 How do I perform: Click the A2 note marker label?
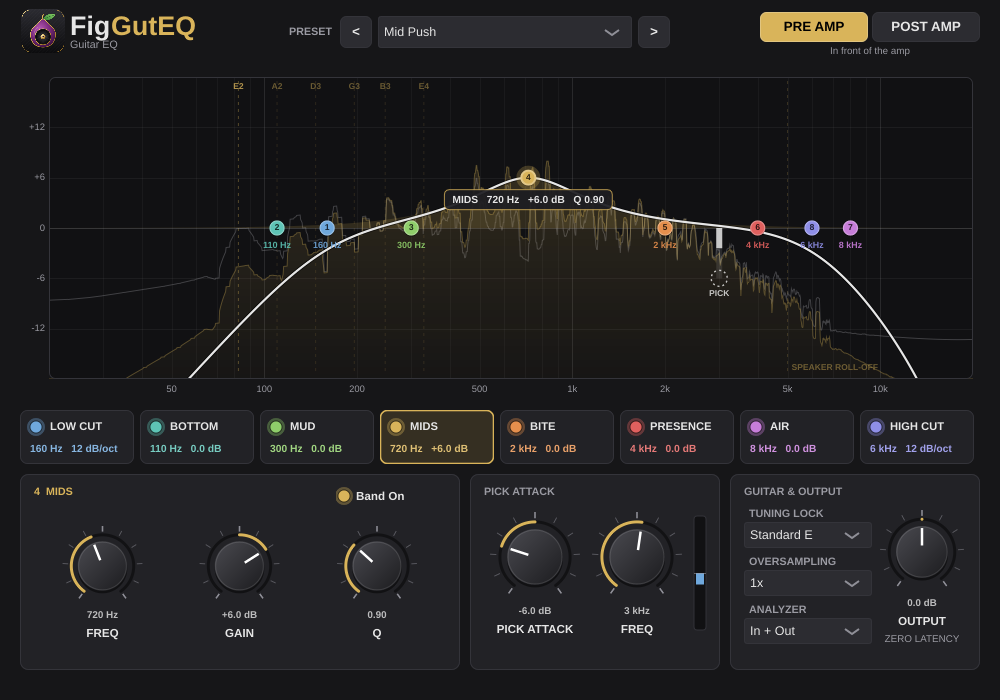click(x=277, y=86)
